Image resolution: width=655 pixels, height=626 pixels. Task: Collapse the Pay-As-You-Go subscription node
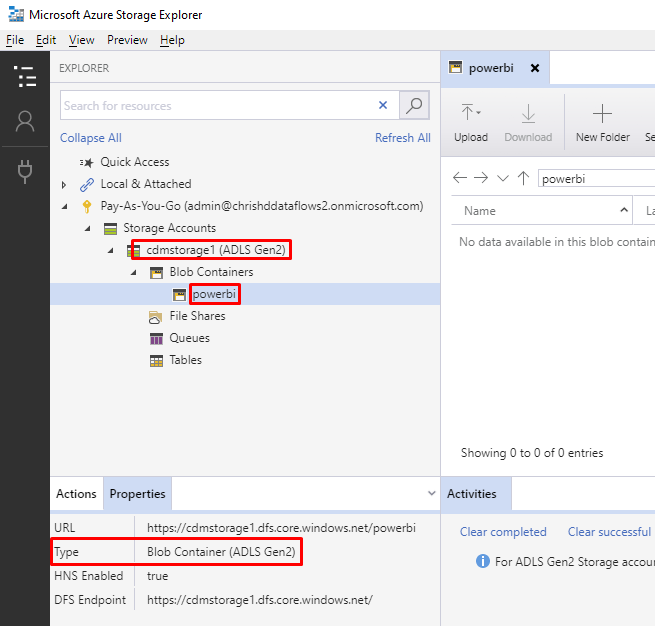(x=65, y=206)
